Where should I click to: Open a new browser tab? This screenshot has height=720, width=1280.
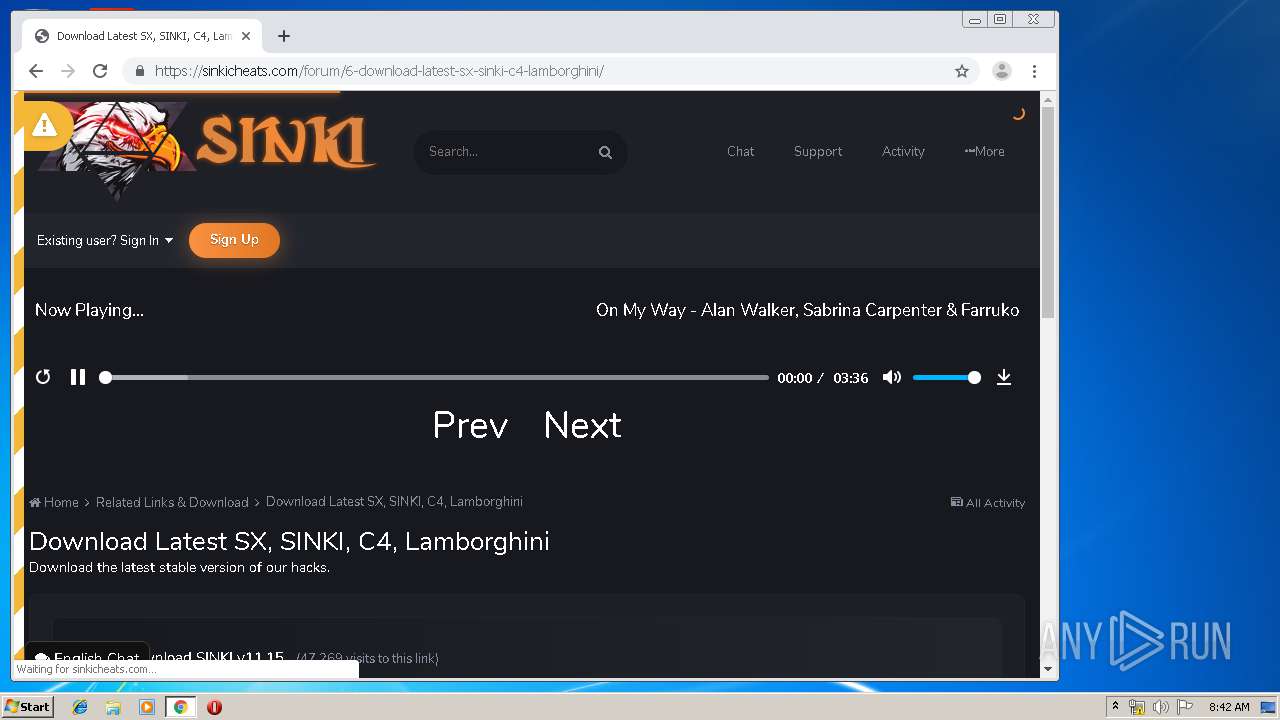point(284,36)
